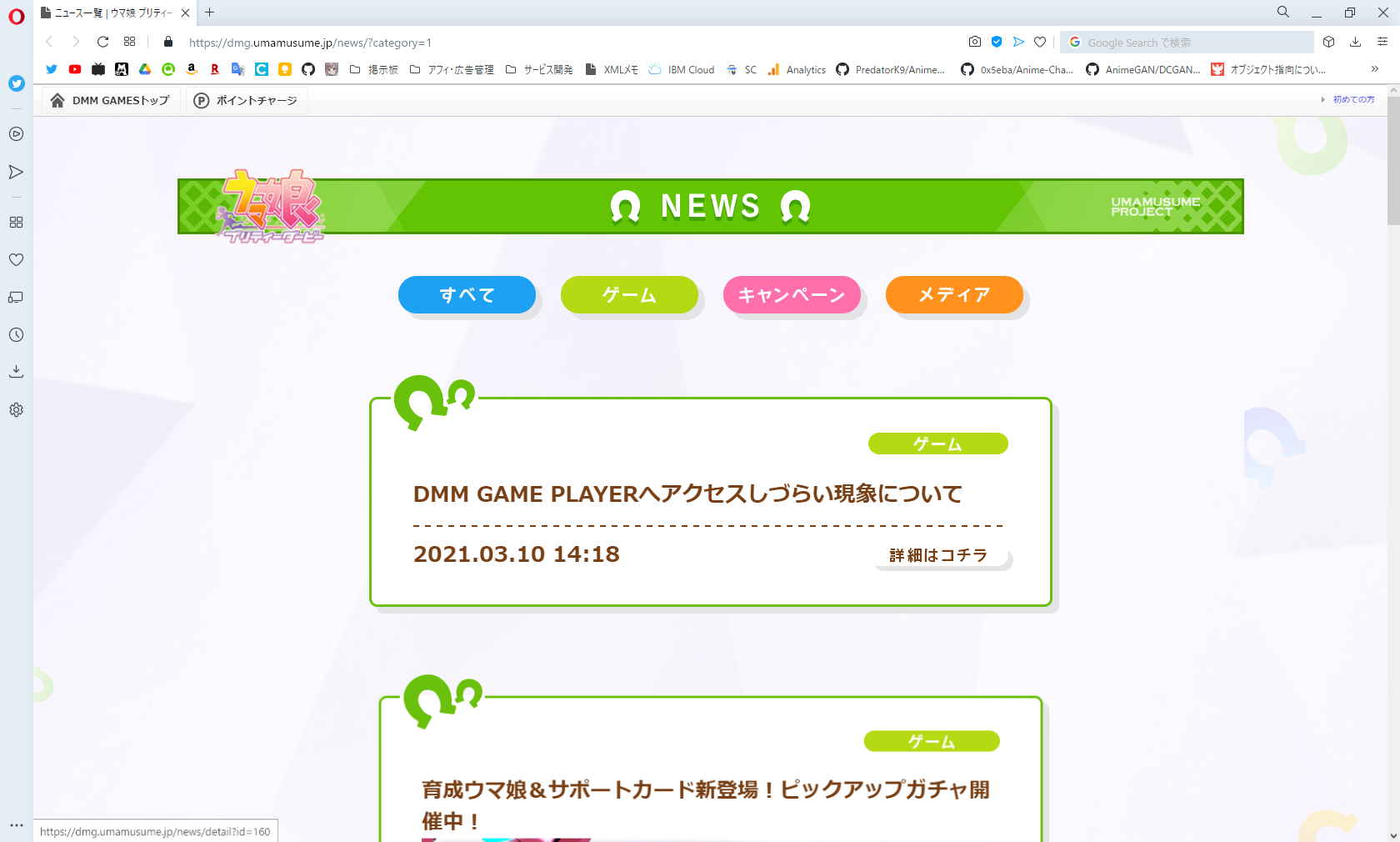1400x842 pixels.
Task: Filter news by すべて category
Action: tap(467, 294)
